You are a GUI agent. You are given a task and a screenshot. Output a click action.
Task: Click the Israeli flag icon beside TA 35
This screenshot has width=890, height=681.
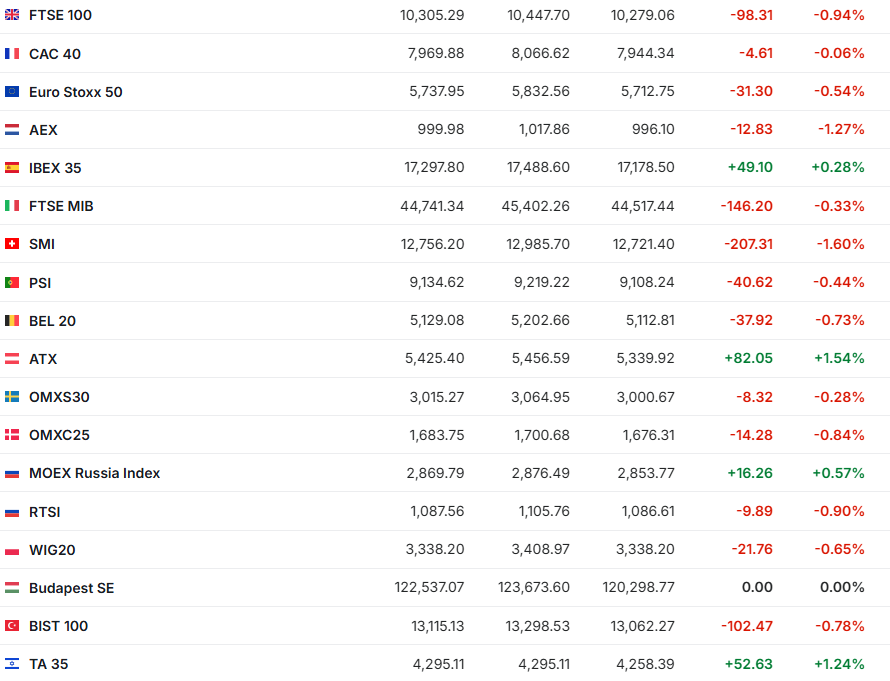12,664
